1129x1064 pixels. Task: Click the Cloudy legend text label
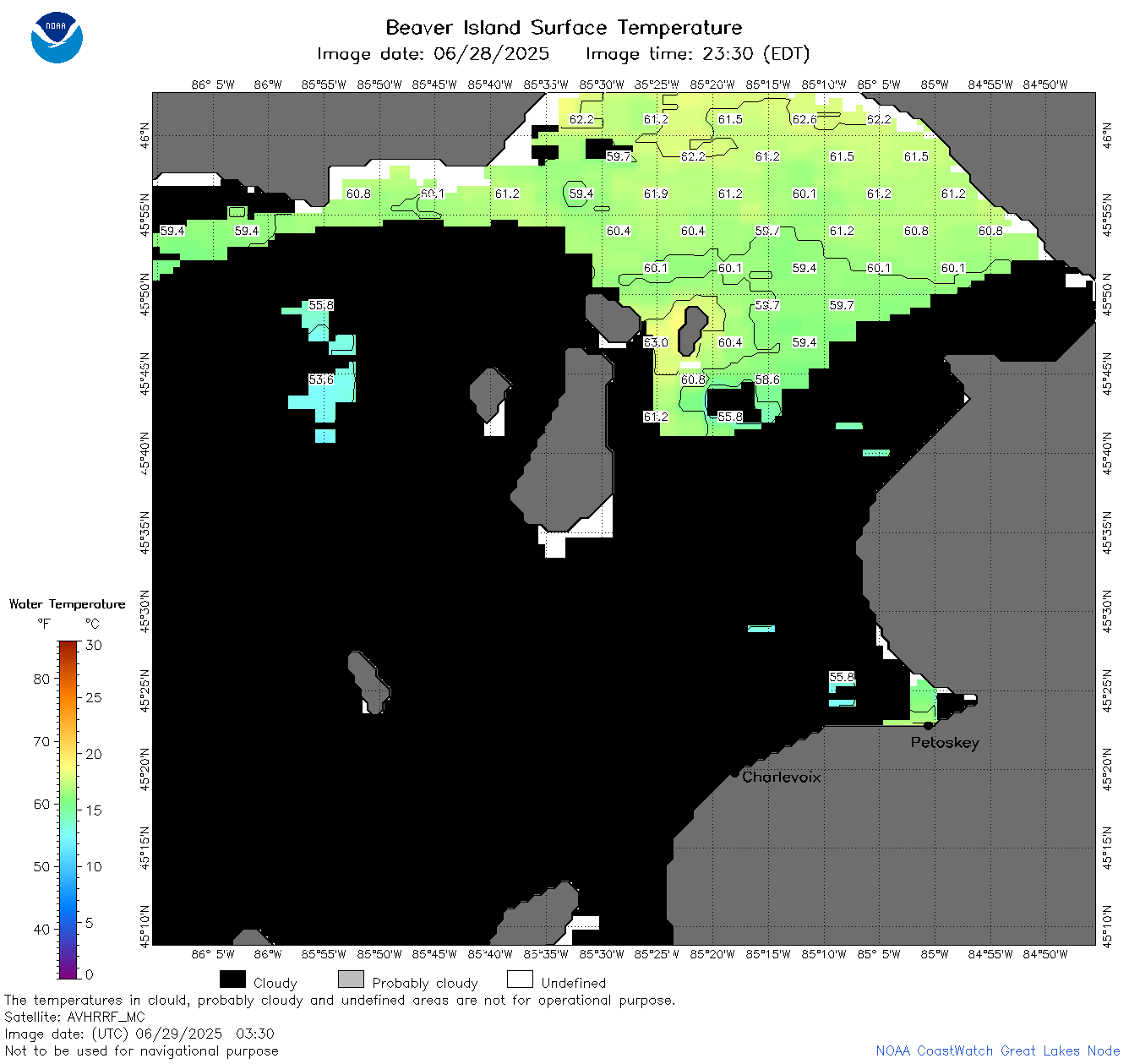click(x=275, y=983)
